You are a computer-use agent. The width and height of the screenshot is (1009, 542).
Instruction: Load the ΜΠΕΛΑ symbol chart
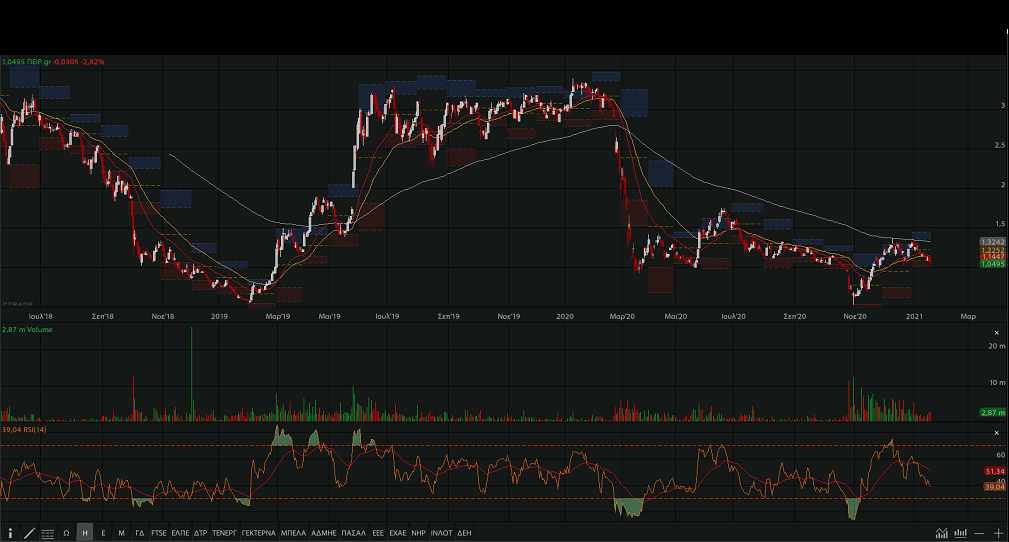pos(293,533)
